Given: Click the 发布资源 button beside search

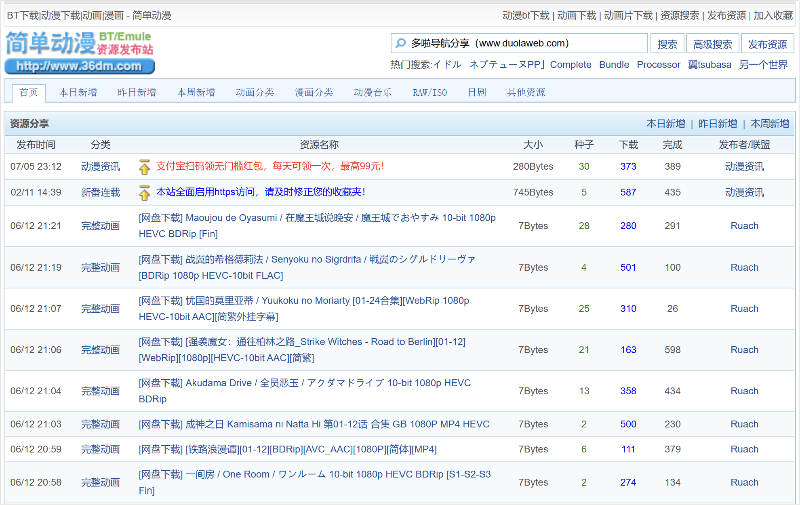Looking at the screenshot, I should pyautogui.click(x=767, y=44).
